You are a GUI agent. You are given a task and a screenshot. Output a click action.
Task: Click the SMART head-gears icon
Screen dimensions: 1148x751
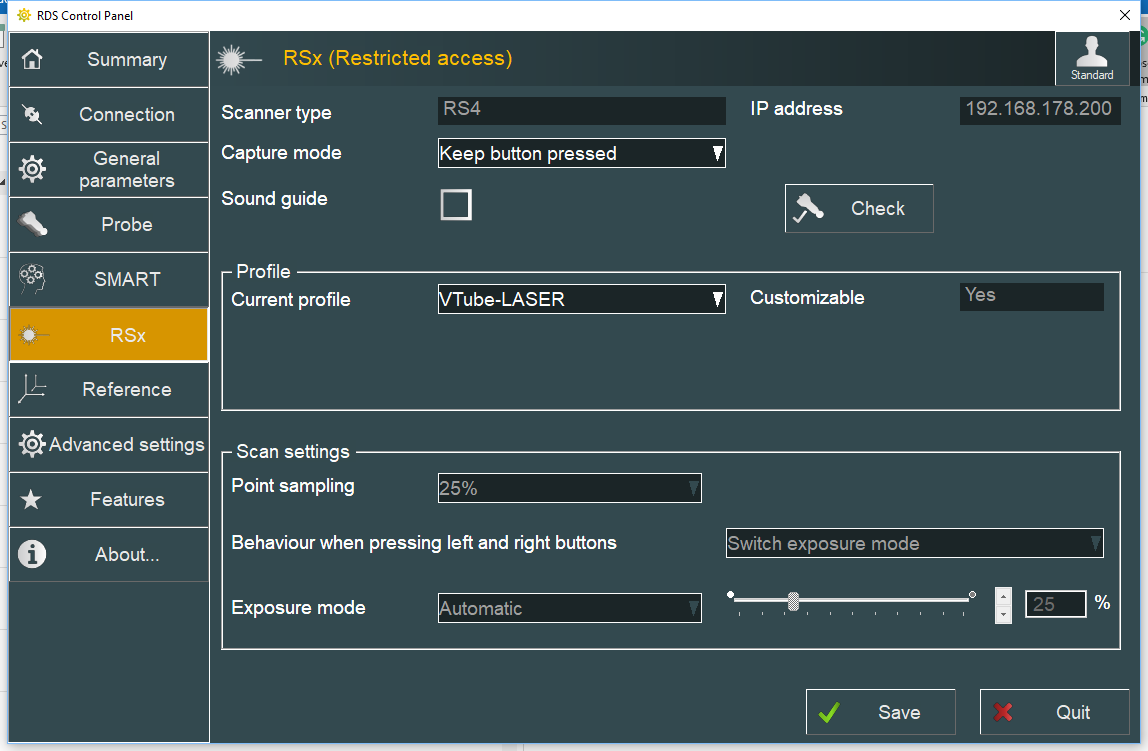coord(32,279)
